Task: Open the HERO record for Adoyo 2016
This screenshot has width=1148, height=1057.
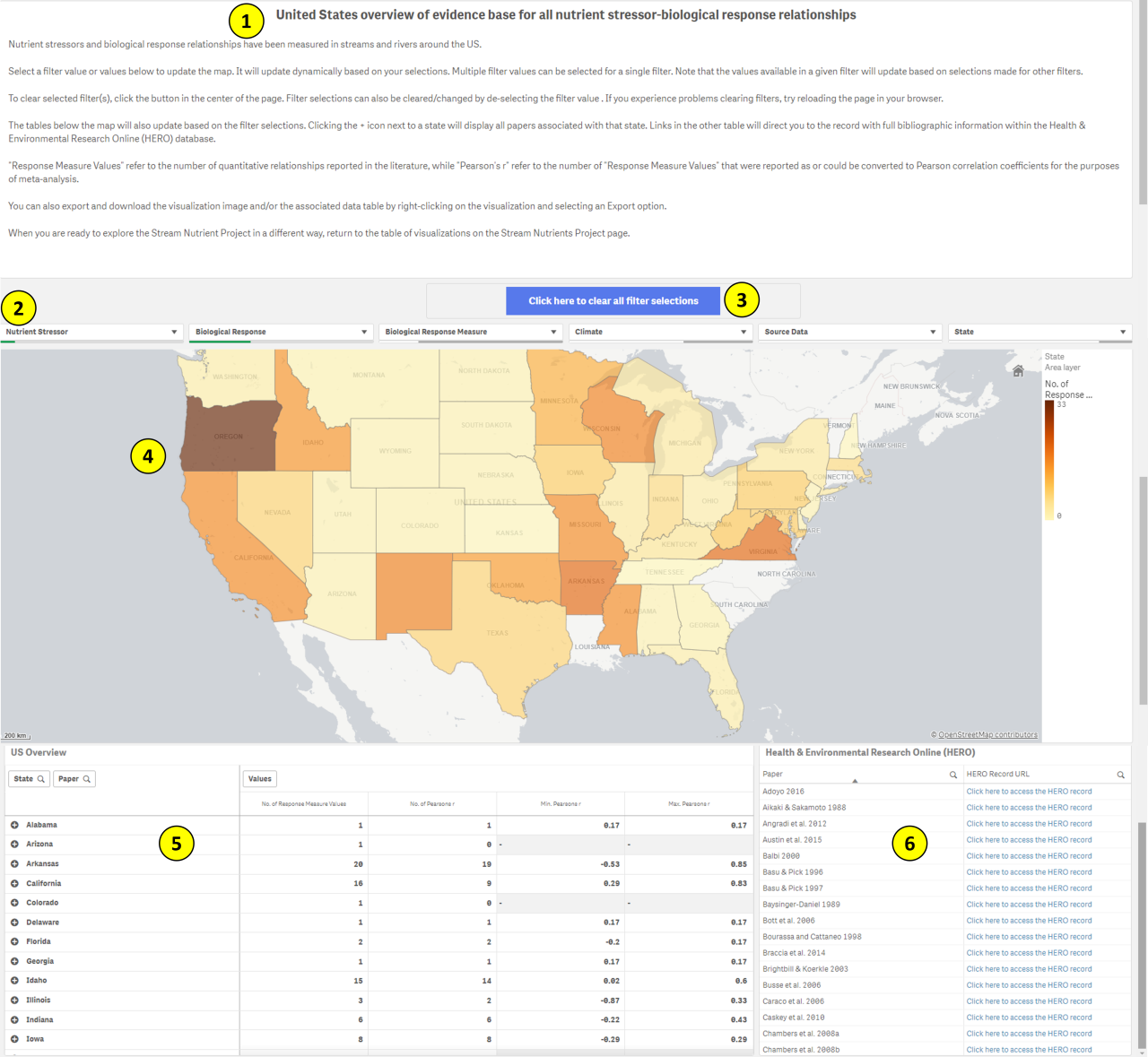Action: click(x=1028, y=791)
